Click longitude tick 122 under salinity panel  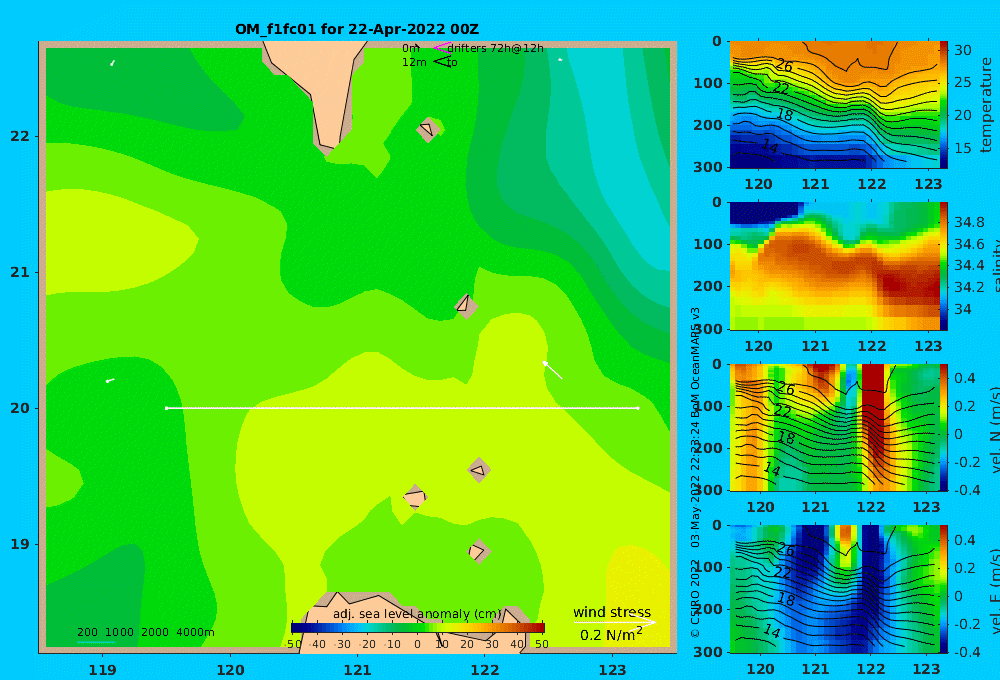pyautogui.click(x=872, y=346)
